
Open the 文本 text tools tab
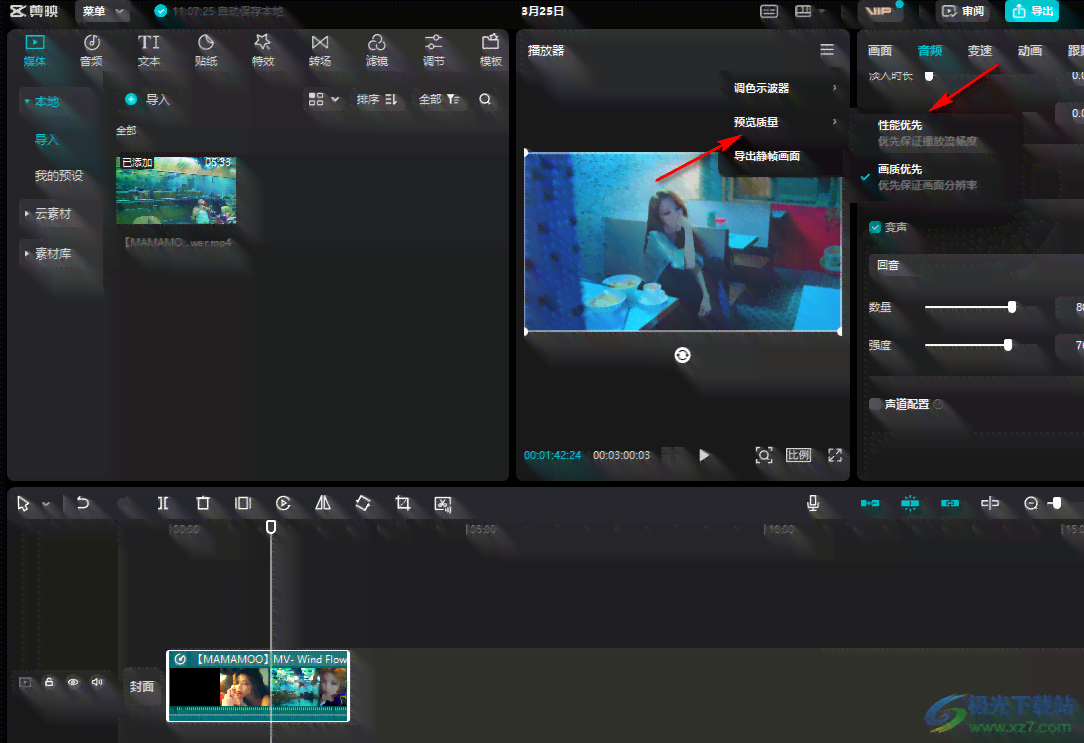tap(149, 51)
